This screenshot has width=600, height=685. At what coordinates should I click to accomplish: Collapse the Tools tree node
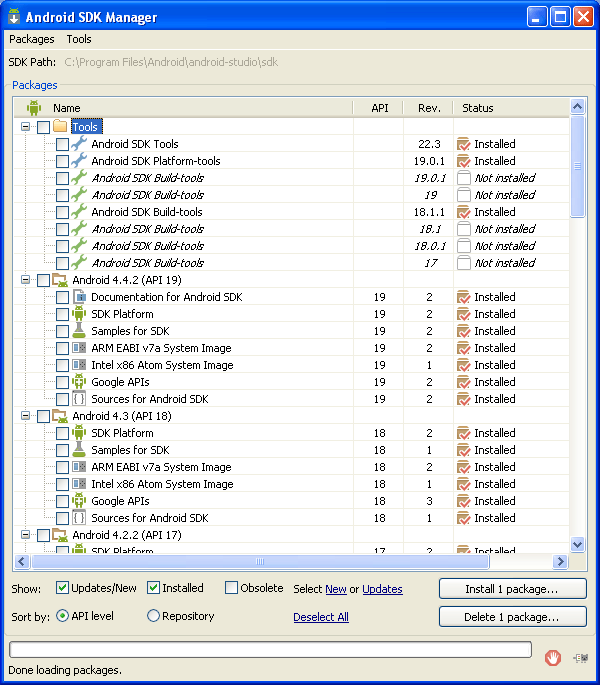point(25,127)
